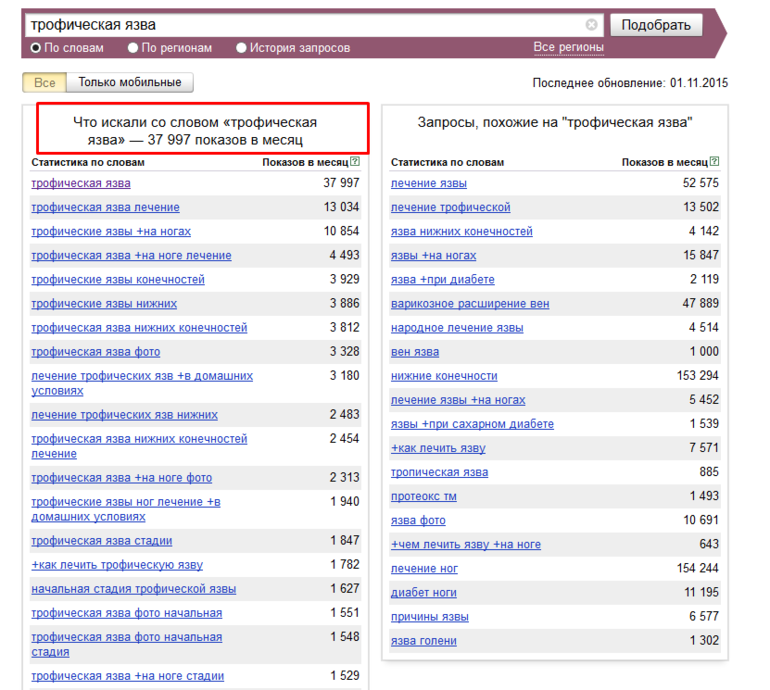770x690 pixels.
Task: Open the 'нижние конечности' similar query
Action: (443, 376)
